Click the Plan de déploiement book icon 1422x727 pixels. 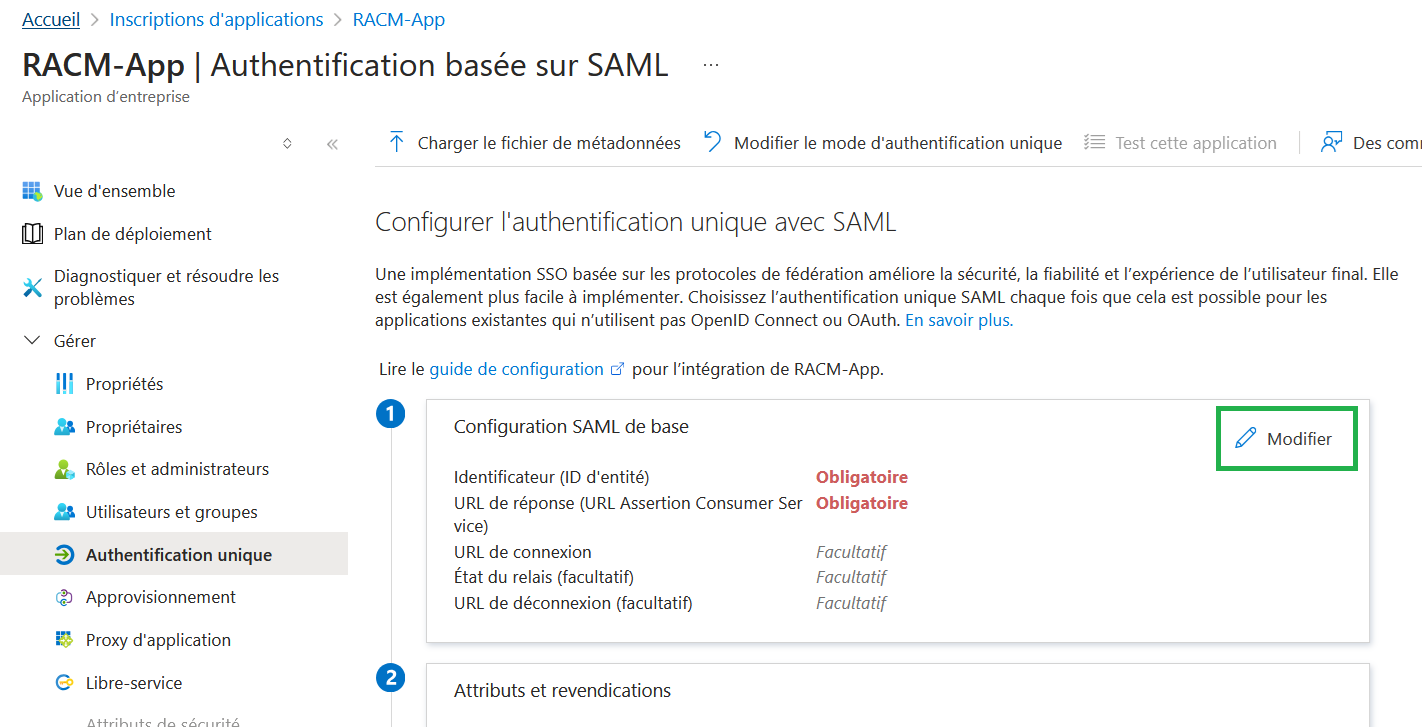click(x=32, y=234)
